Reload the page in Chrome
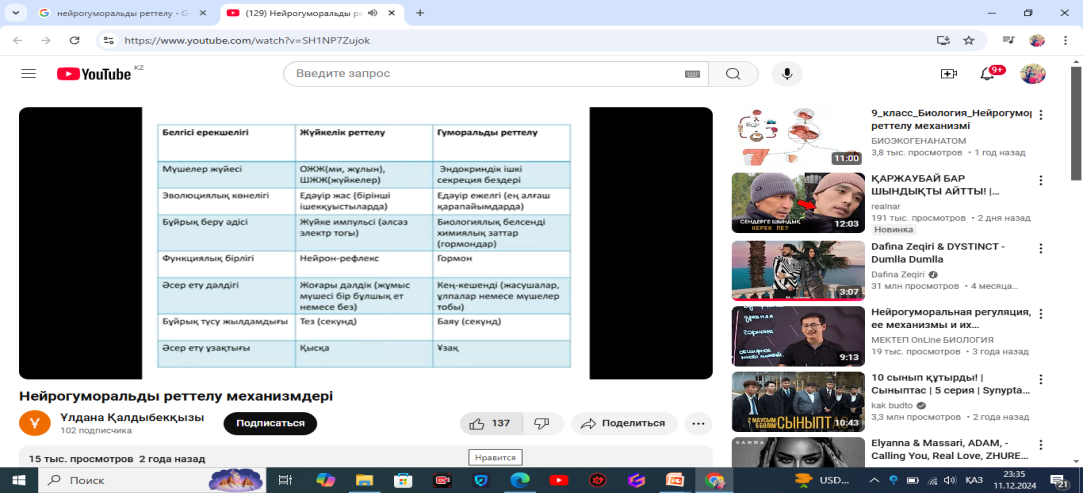The height and width of the screenshot is (493, 1083). (75, 41)
